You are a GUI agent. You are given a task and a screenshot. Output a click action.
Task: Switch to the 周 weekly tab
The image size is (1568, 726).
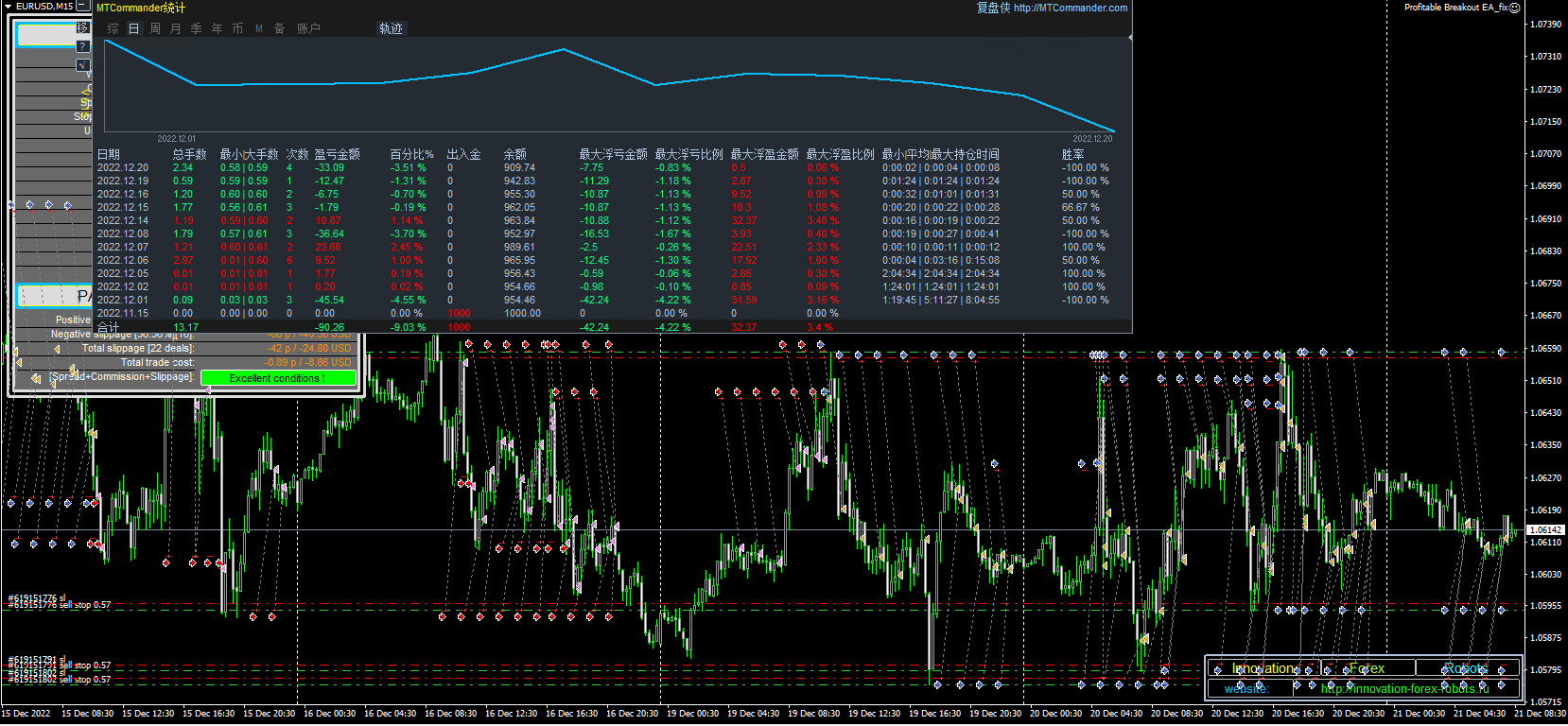click(155, 28)
